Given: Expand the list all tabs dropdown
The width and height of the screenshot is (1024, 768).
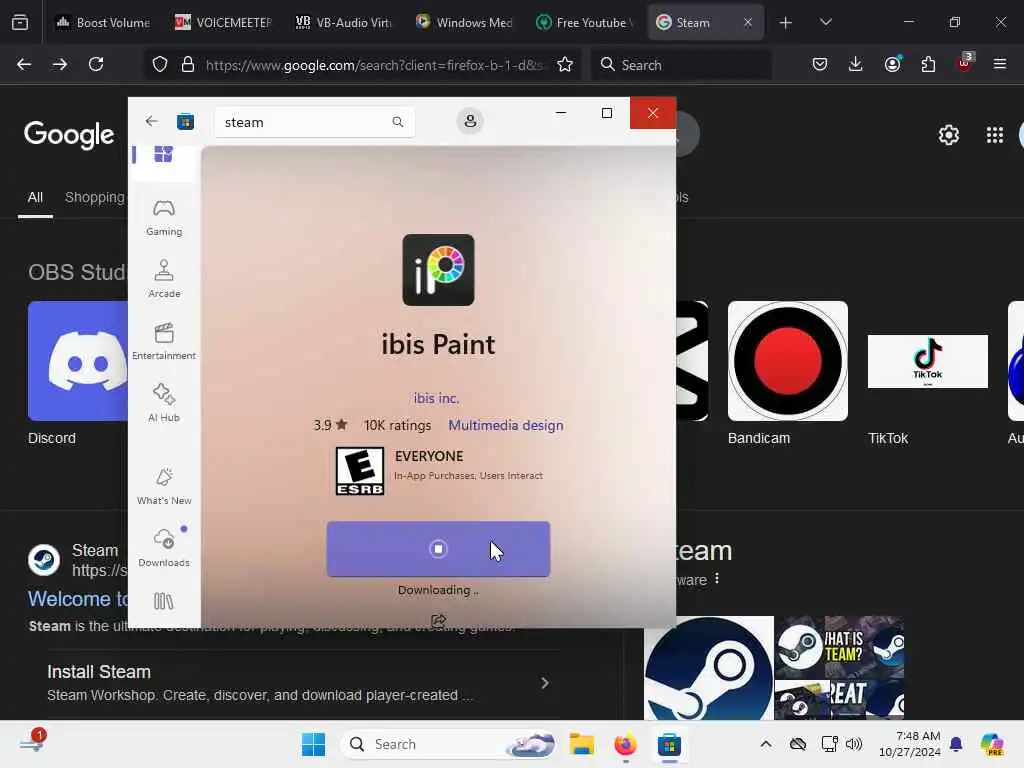Looking at the screenshot, I should (x=825, y=22).
